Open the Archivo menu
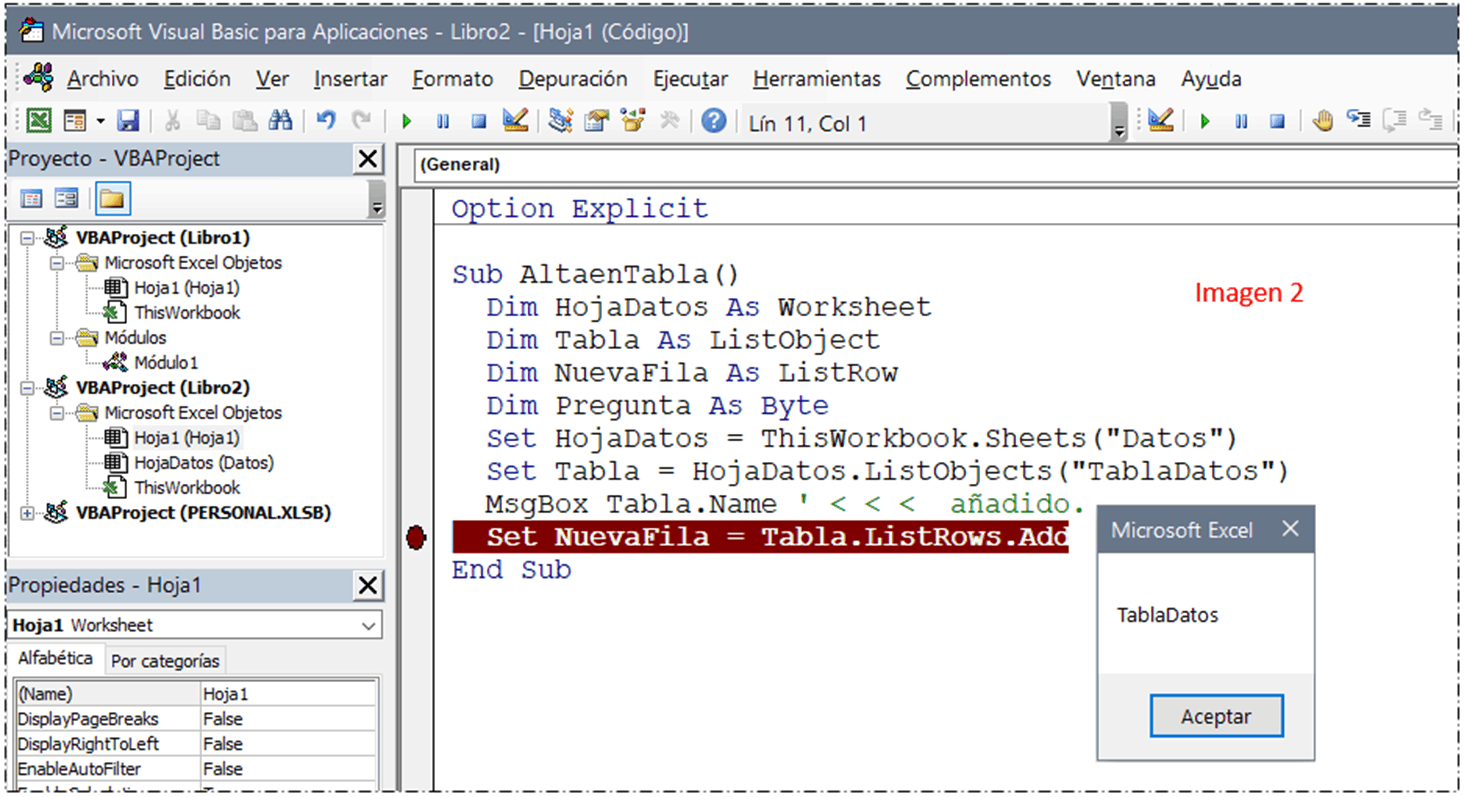The height and width of the screenshot is (797, 1464). [103, 78]
